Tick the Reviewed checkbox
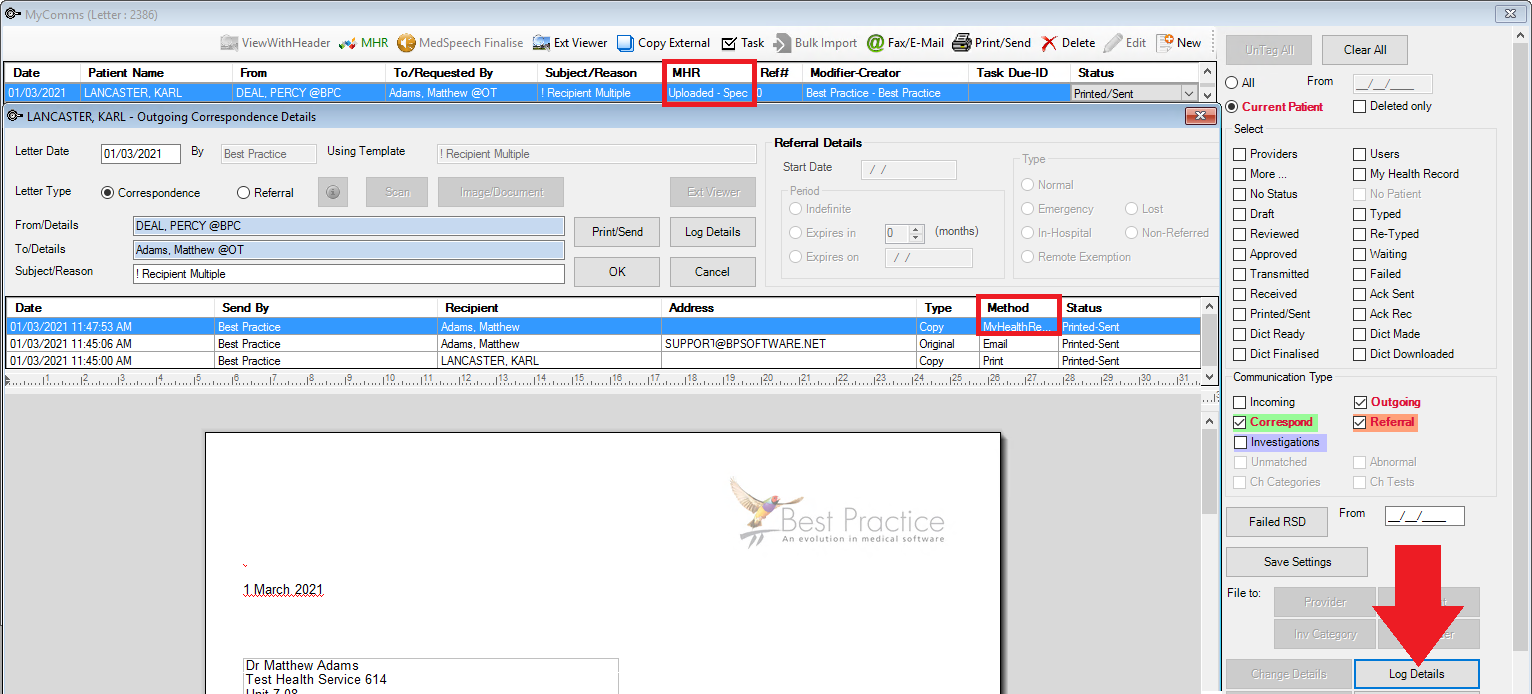Viewport: 1532px width, 694px height. [1240, 234]
